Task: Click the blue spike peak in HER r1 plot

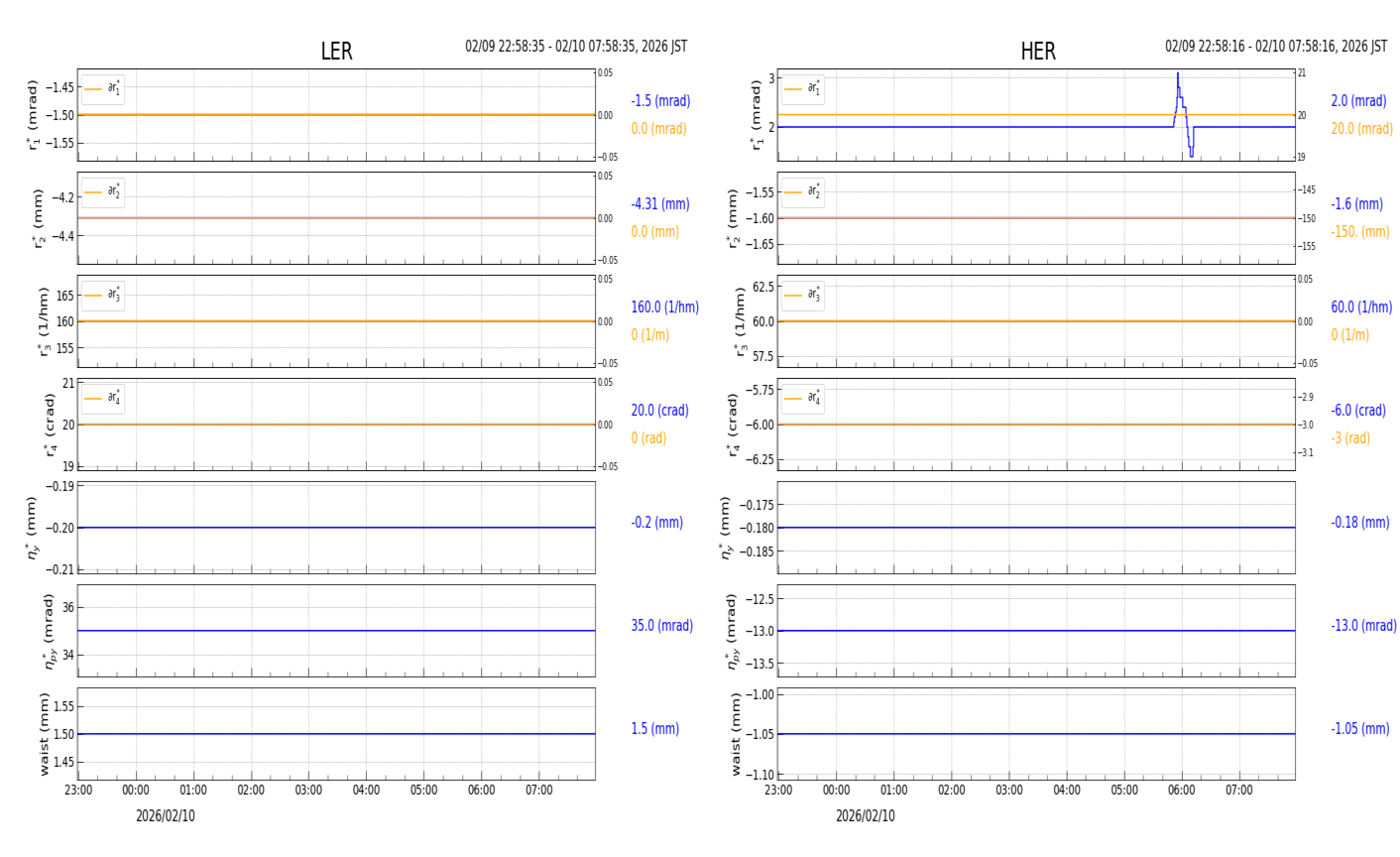Action: [1178, 74]
